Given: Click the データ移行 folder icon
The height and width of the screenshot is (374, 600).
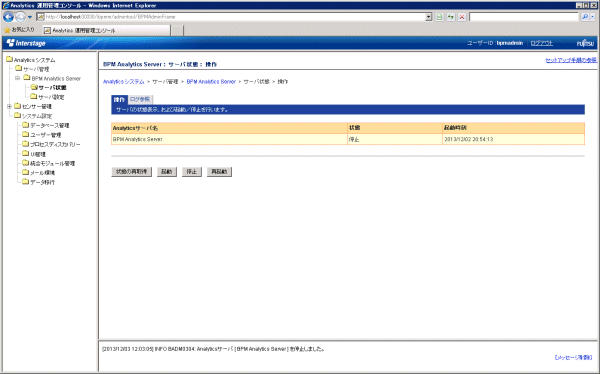Looking at the screenshot, I should pyautogui.click(x=26, y=182).
